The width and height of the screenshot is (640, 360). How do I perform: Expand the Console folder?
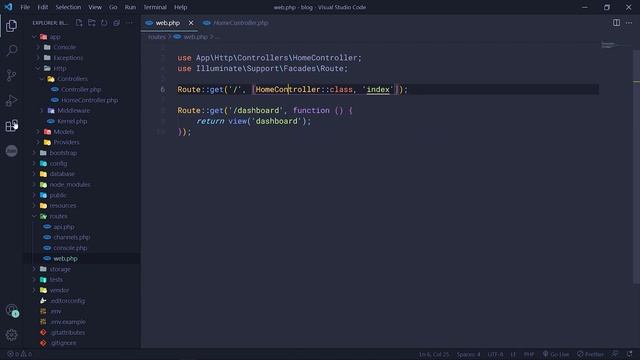(x=82, y=47)
